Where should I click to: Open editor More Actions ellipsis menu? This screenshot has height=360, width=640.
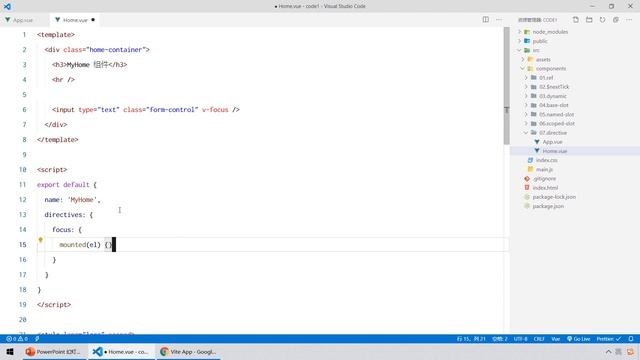499,20
